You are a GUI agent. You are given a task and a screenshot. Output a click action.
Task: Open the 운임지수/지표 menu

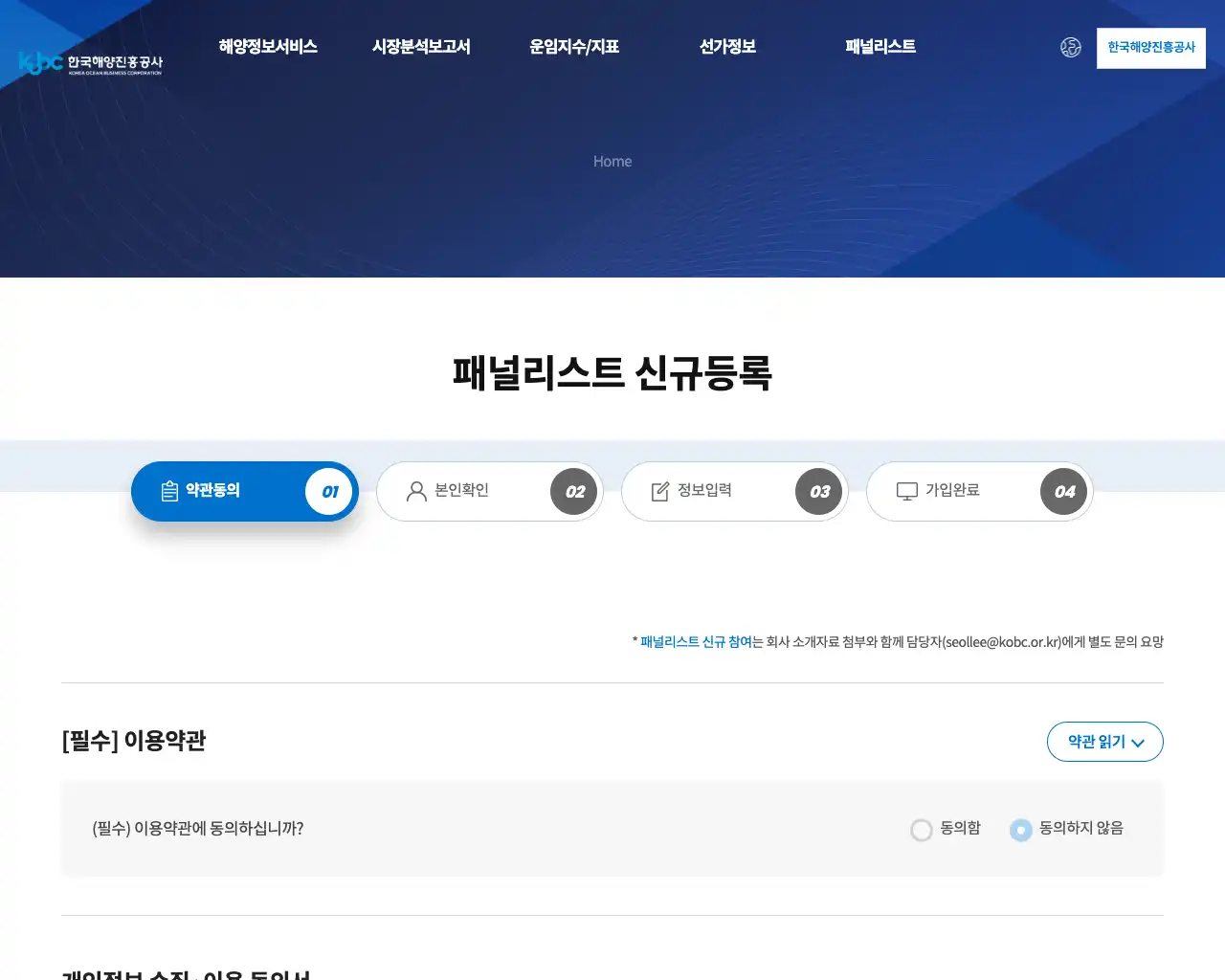(574, 47)
